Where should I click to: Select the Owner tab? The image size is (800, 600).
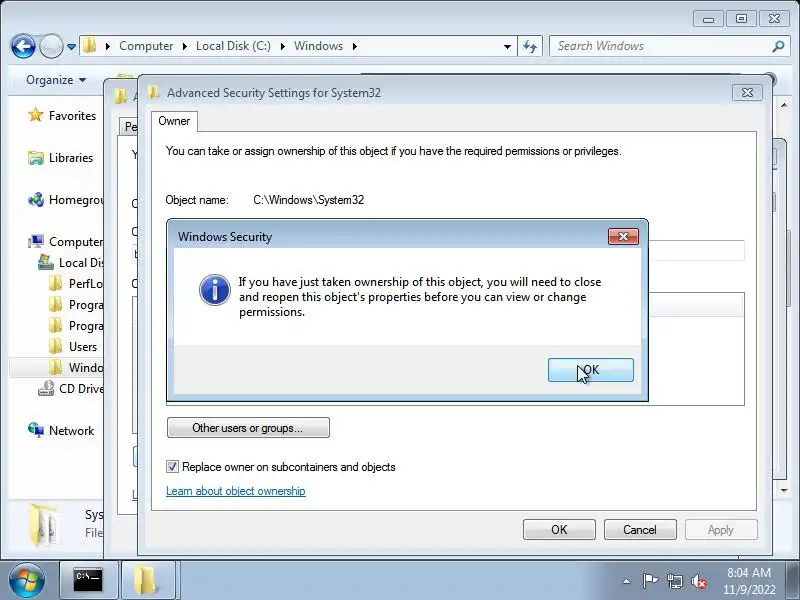174,121
